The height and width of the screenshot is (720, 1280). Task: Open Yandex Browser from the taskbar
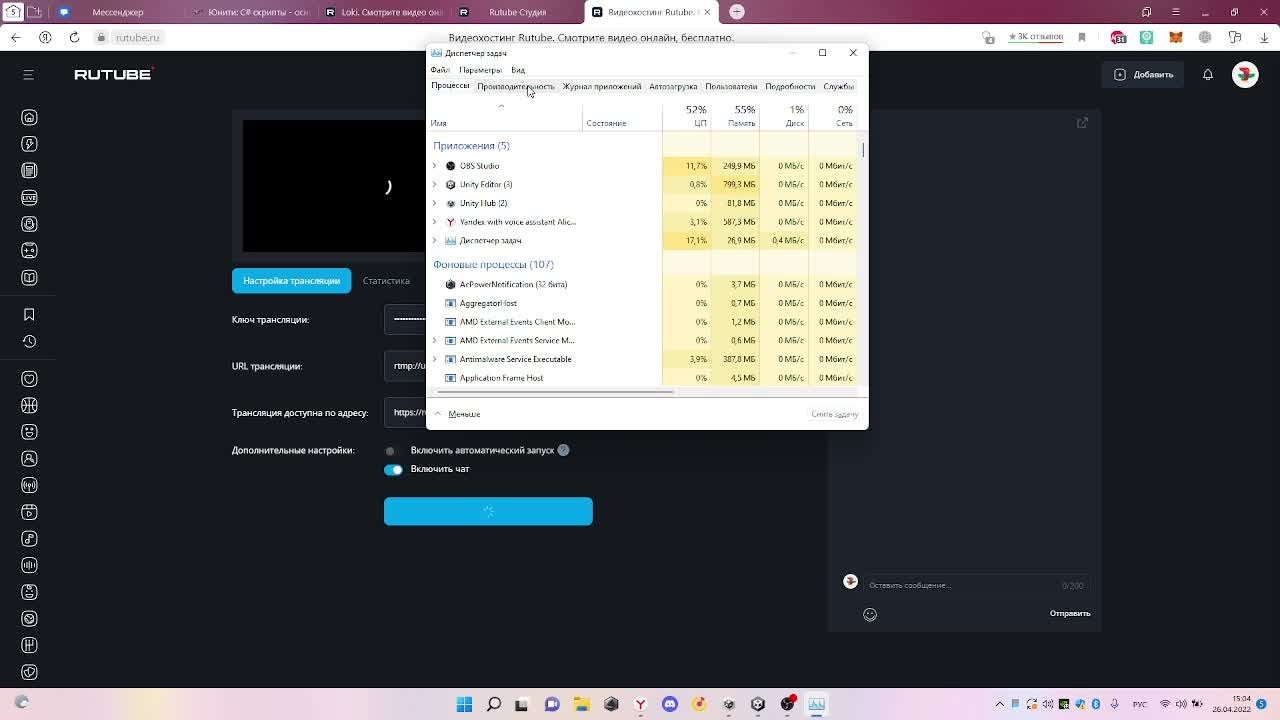[640, 704]
